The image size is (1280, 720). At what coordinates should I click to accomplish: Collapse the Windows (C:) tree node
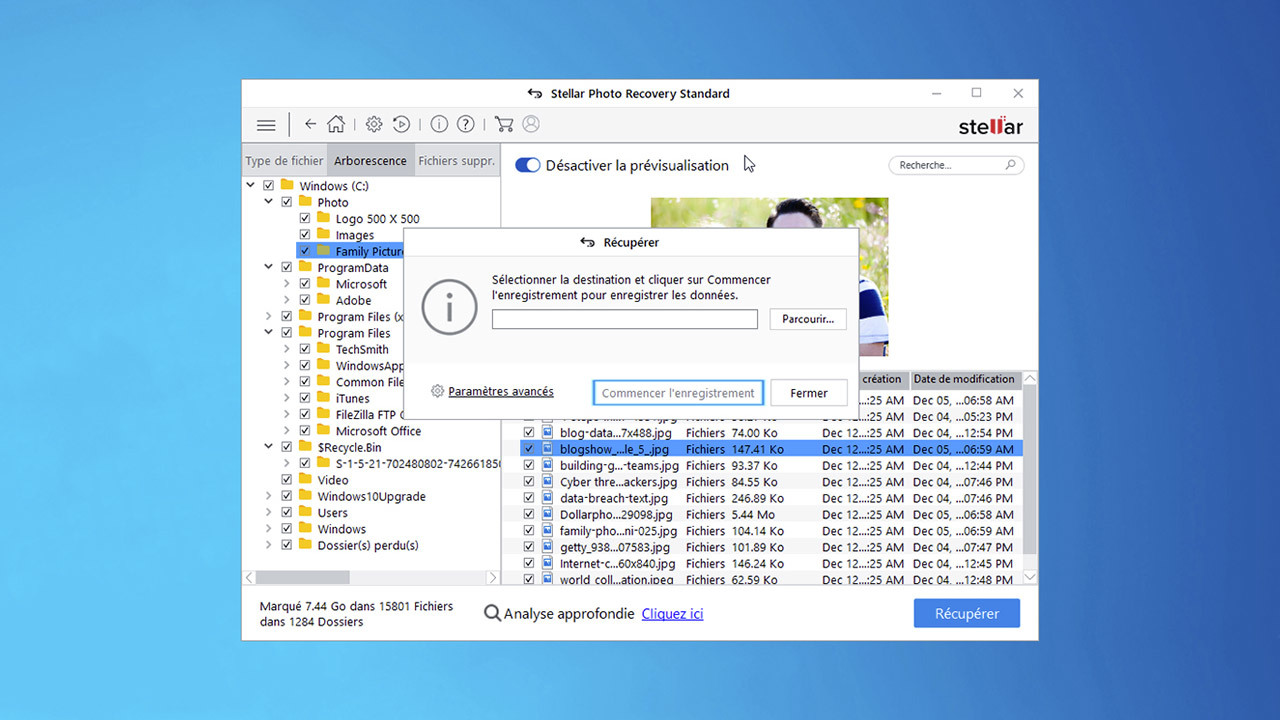click(250, 186)
